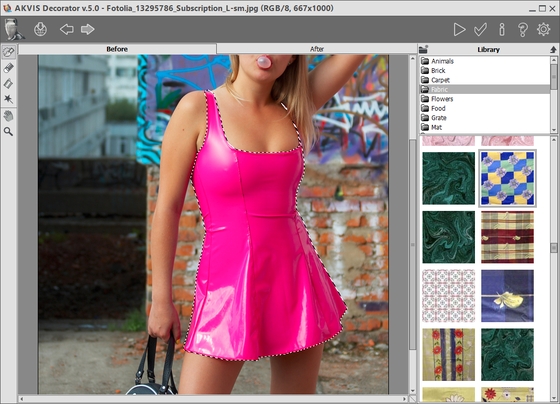Screen dimensions: 560x404
Task: Click the texture gallery scroll up arrow
Action: click(554, 140)
